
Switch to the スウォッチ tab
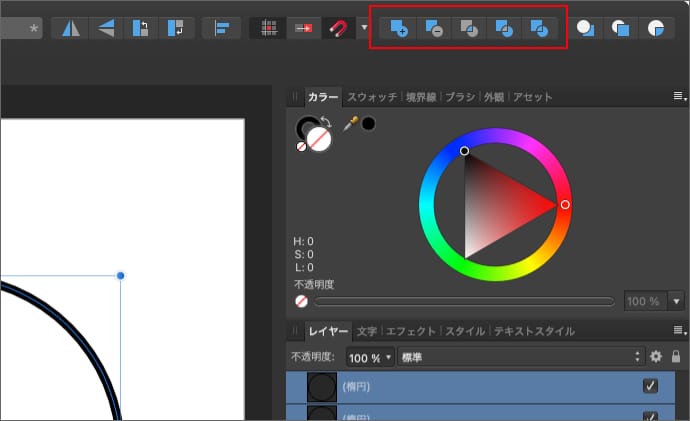[372, 97]
